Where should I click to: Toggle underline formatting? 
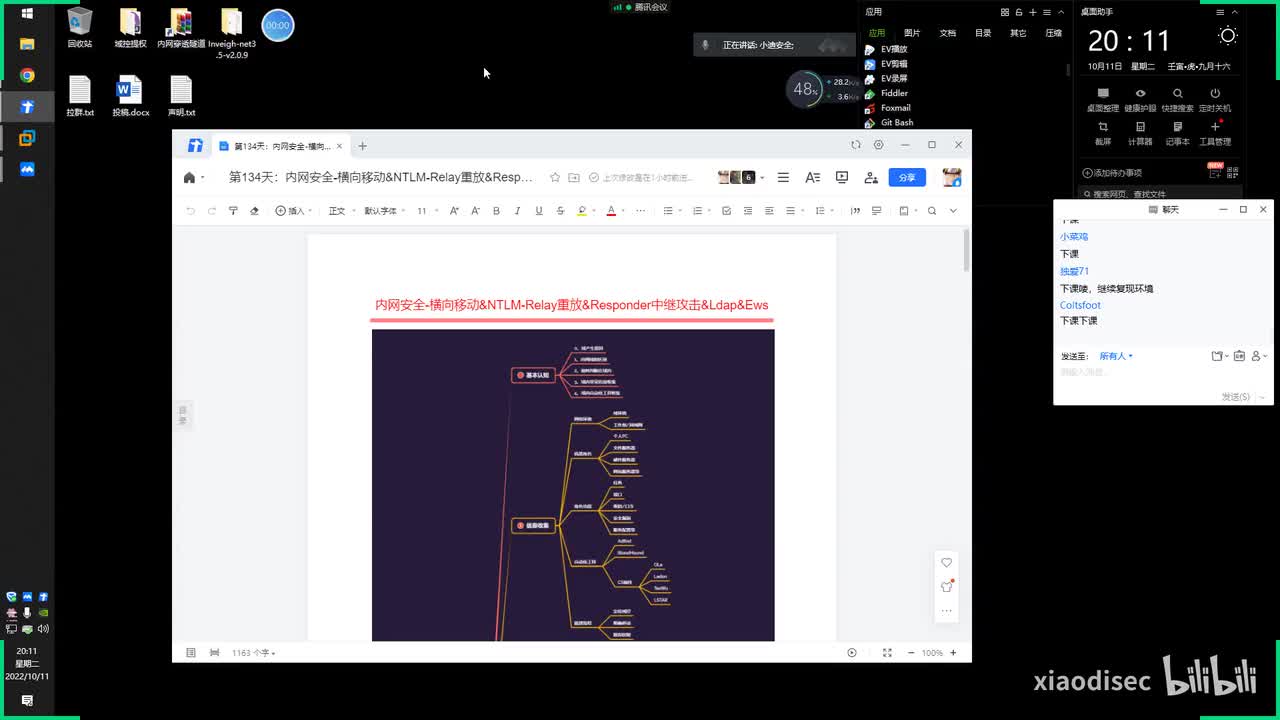click(x=539, y=211)
